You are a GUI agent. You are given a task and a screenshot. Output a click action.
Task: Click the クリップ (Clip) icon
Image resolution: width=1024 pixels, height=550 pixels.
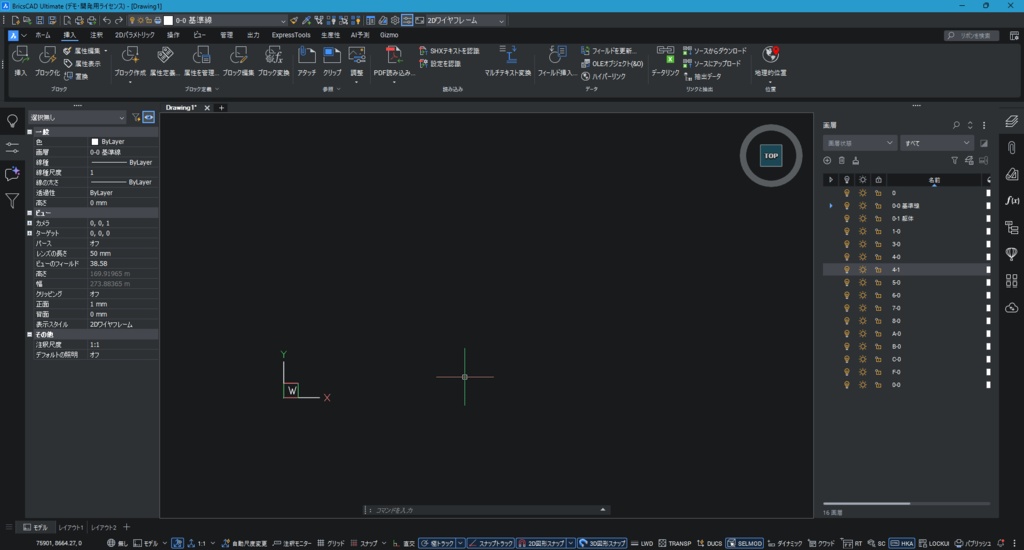332,56
